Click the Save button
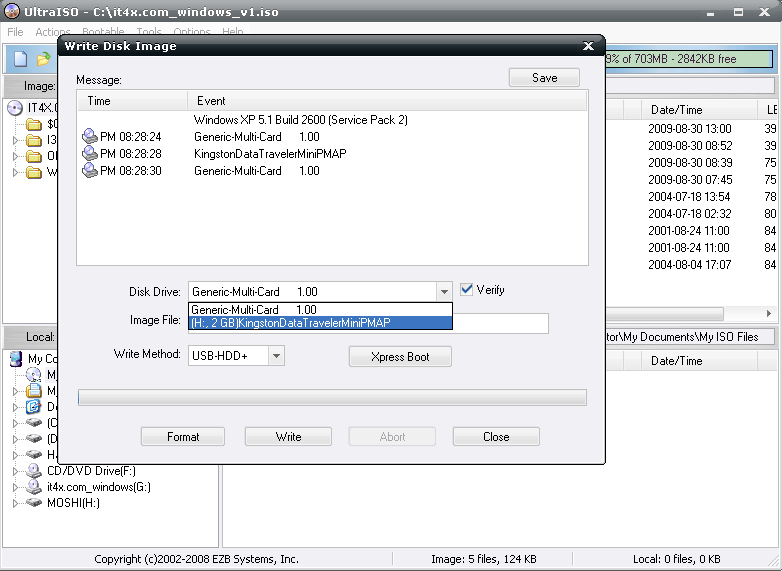 coord(544,78)
